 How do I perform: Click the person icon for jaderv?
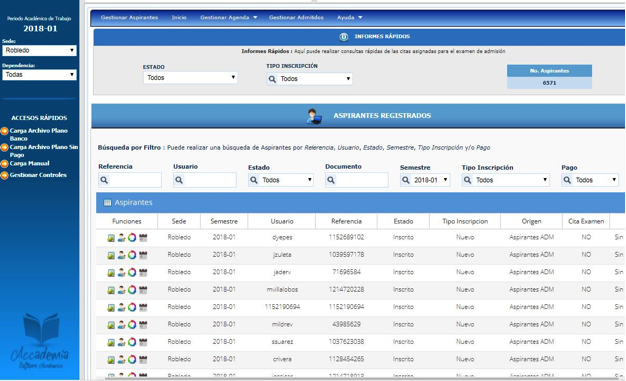click(x=121, y=272)
